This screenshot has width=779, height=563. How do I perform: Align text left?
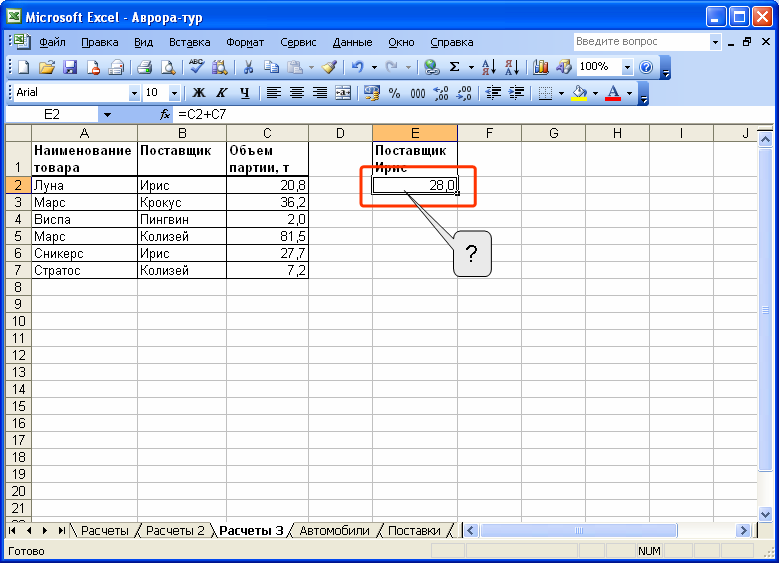point(273,93)
